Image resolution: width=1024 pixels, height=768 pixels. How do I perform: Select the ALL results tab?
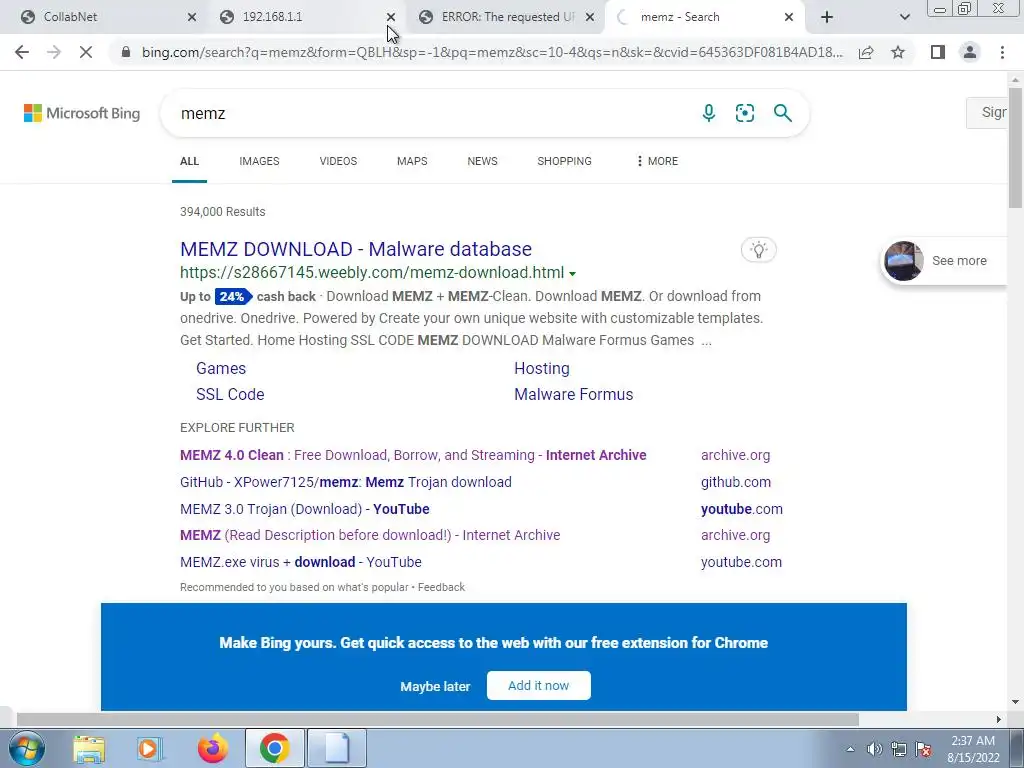click(189, 161)
